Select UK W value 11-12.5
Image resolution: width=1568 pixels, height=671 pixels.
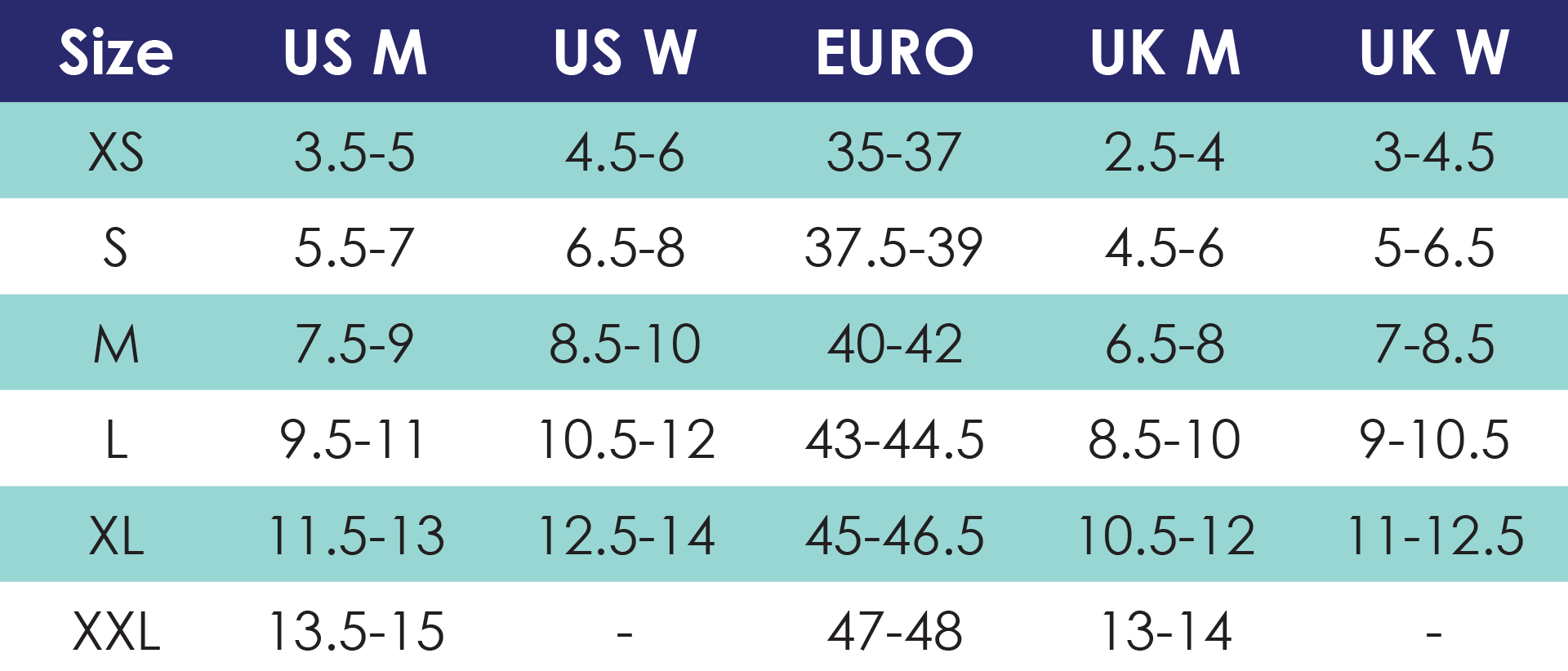click(x=1434, y=536)
